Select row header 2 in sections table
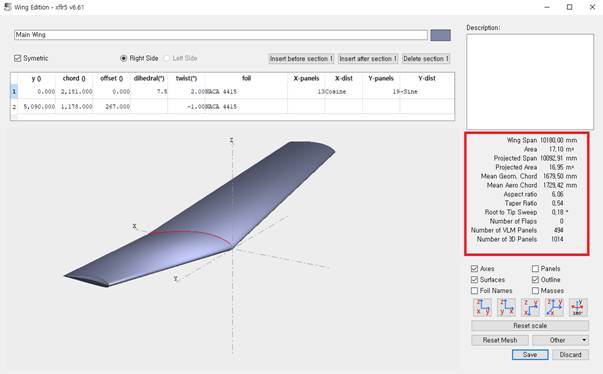The height and width of the screenshot is (374, 603). [14, 107]
